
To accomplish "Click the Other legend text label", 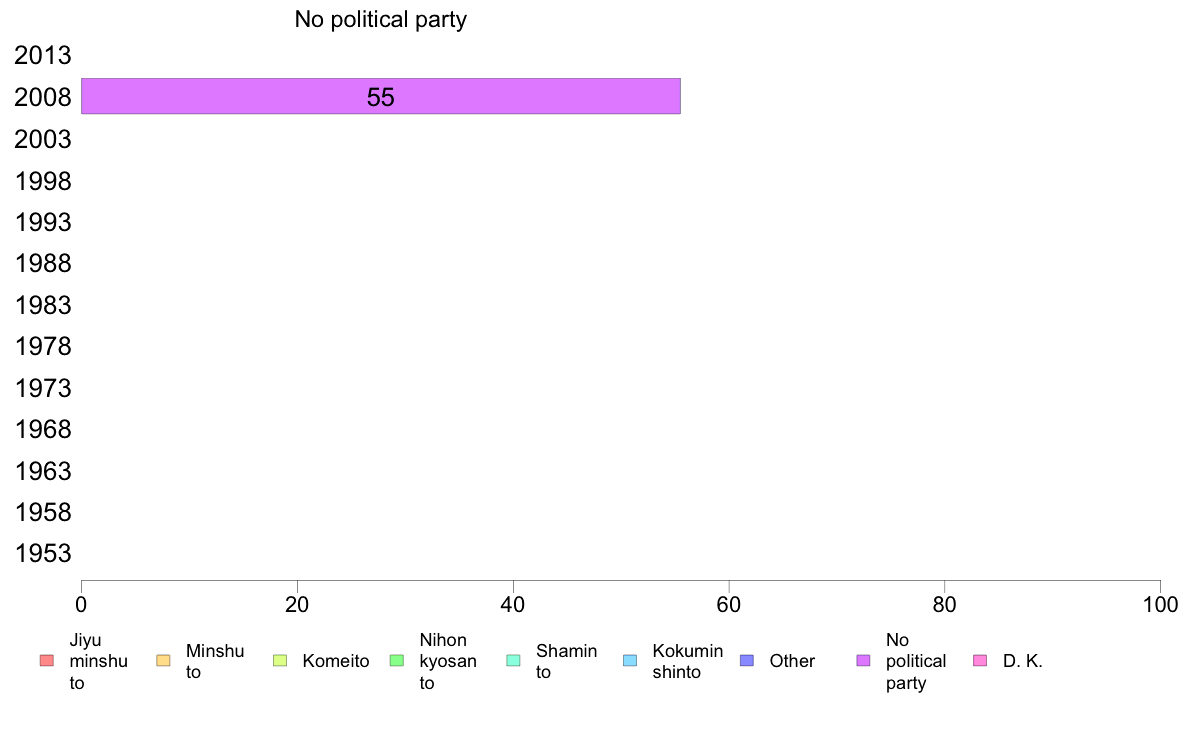I will (793, 661).
